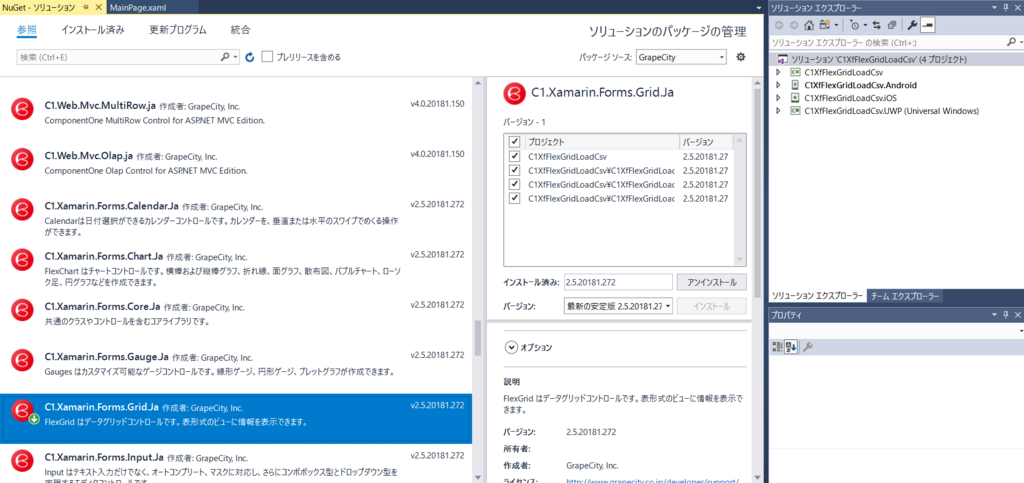Screen dimensions: 1024x483
Task: Open NuGet search box dropdown arrow
Action: (x=236, y=57)
